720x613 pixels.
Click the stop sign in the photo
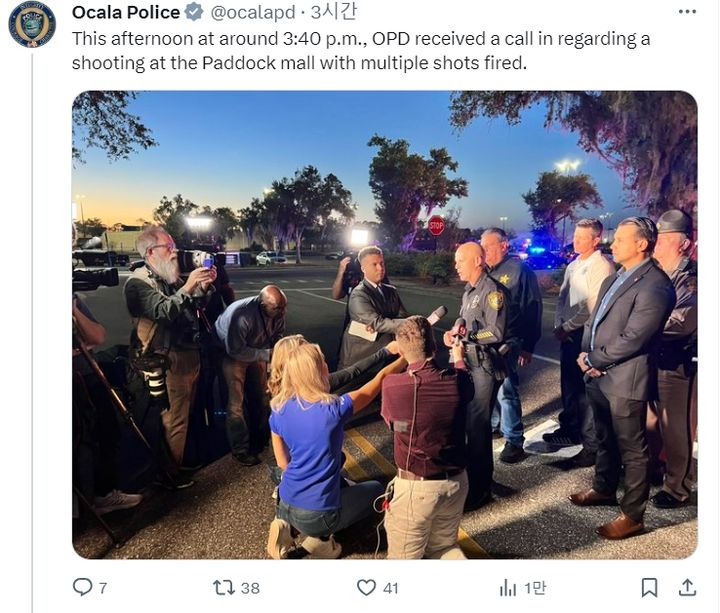point(436,225)
